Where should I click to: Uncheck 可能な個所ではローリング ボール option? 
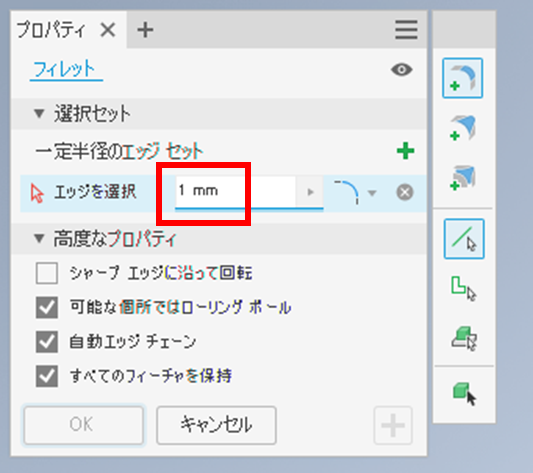coord(47,307)
